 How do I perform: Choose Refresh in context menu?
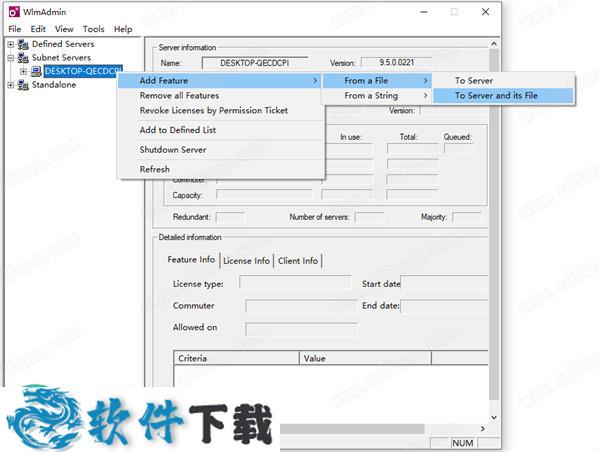[x=221, y=169]
